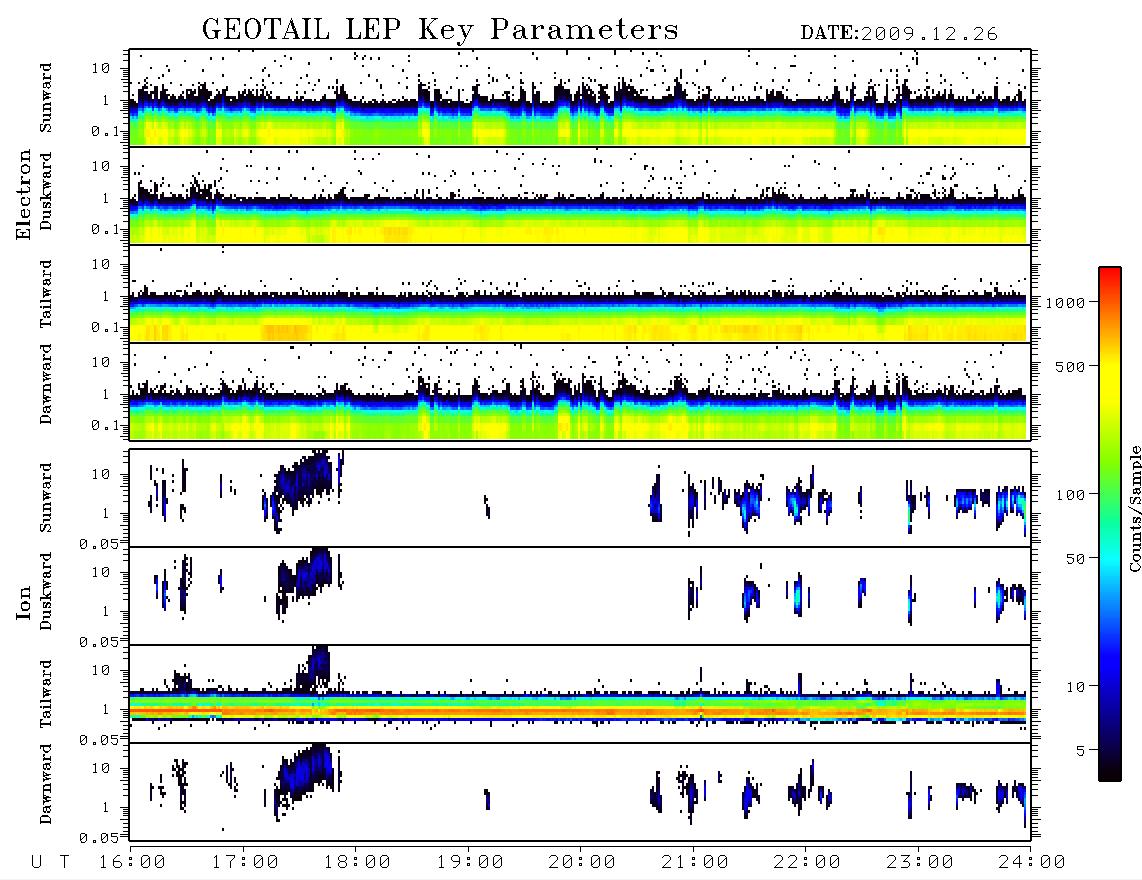Click the "Ion" group label

[x=24, y=603]
